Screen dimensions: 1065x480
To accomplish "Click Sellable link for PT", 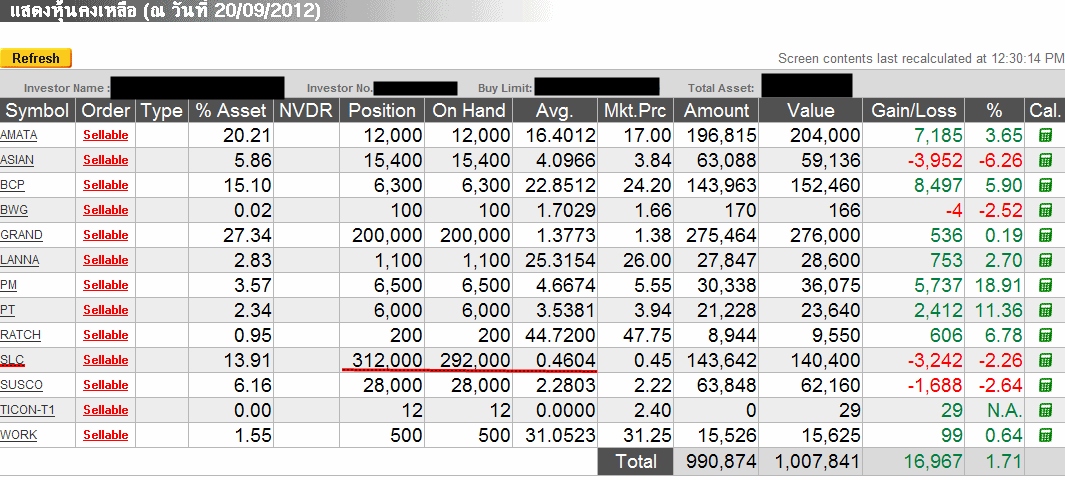I will (x=105, y=310).
